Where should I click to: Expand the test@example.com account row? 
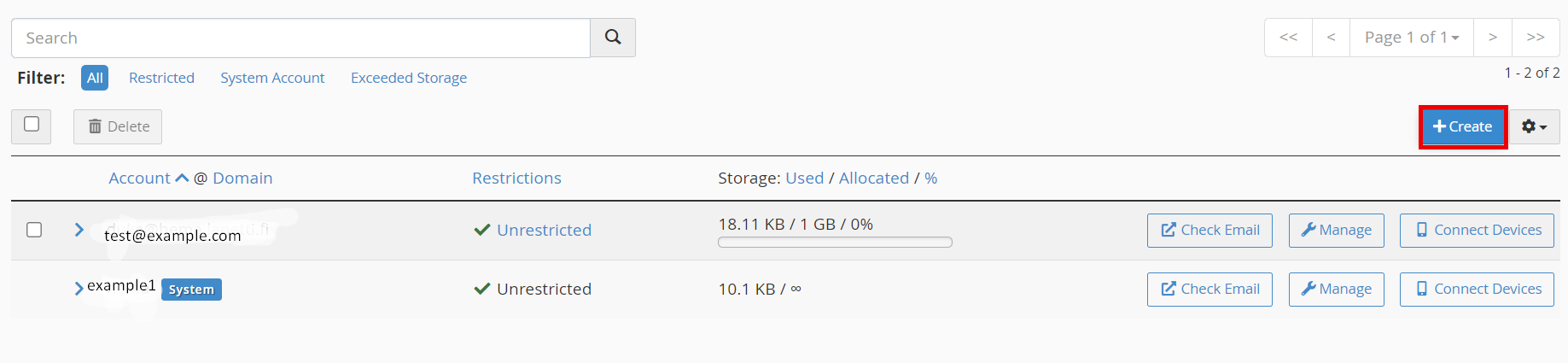tap(79, 230)
